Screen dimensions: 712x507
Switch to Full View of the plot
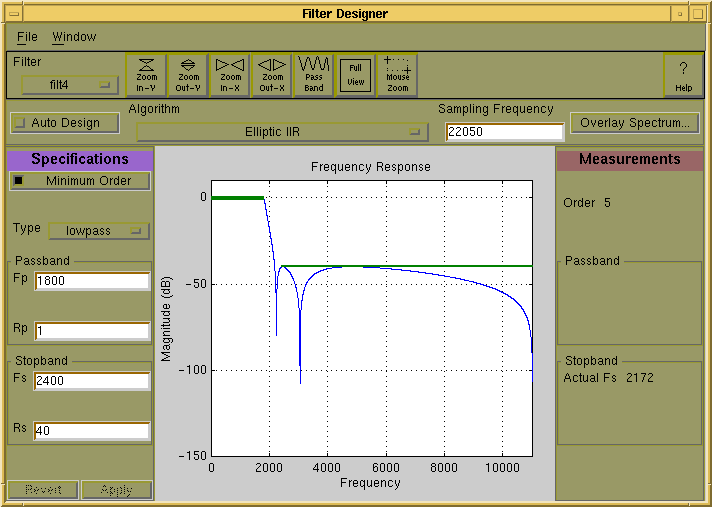click(355, 75)
